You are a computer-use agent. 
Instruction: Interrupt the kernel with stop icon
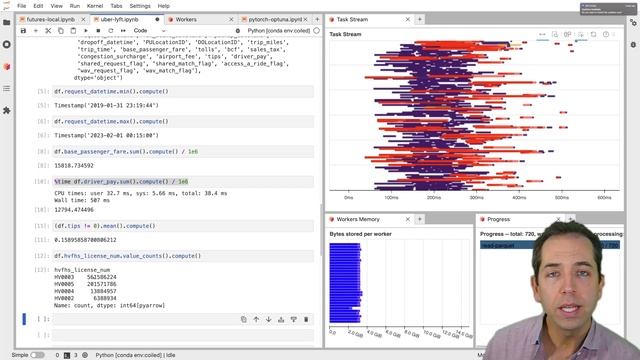98,31
